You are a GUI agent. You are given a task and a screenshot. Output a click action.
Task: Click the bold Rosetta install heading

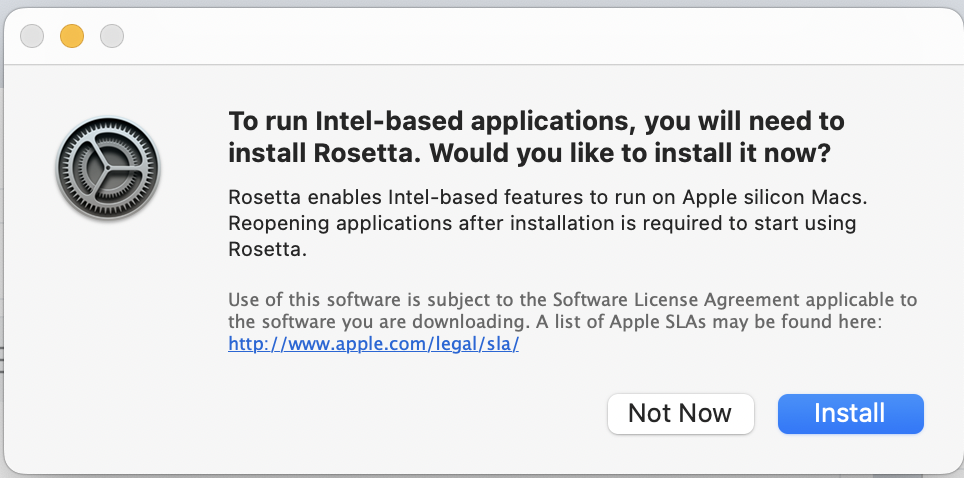click(536, 137)
